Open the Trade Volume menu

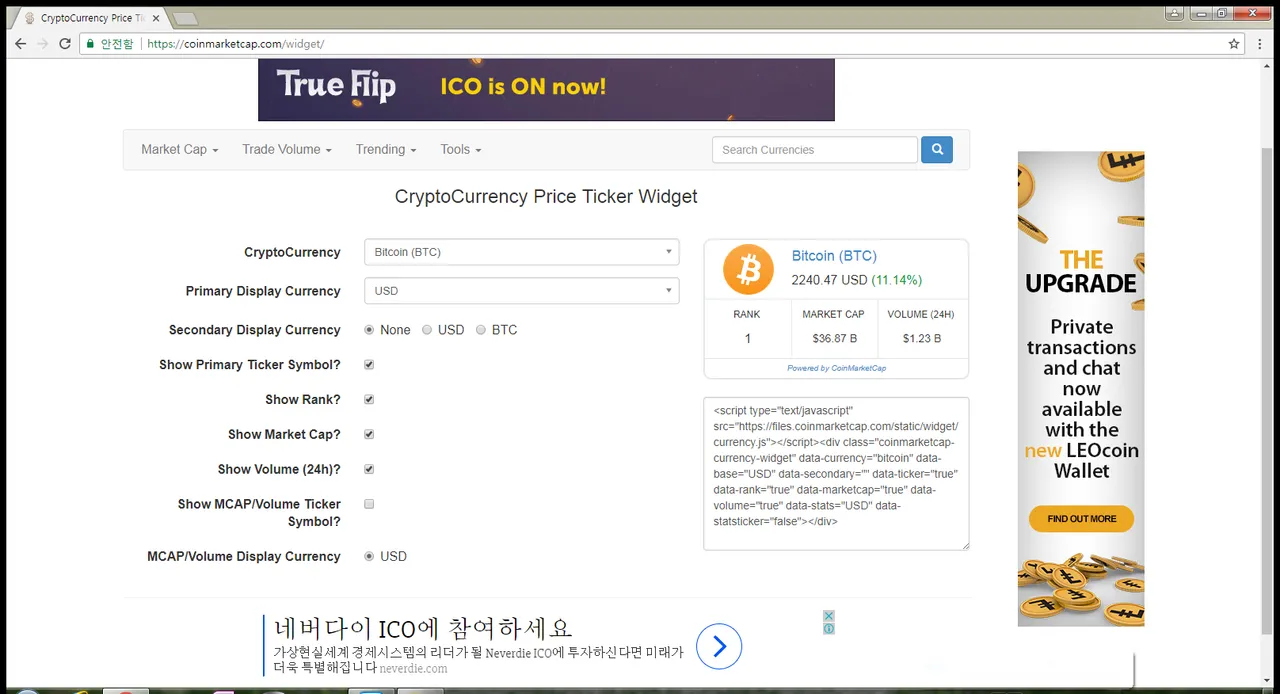tap(286, 149)
